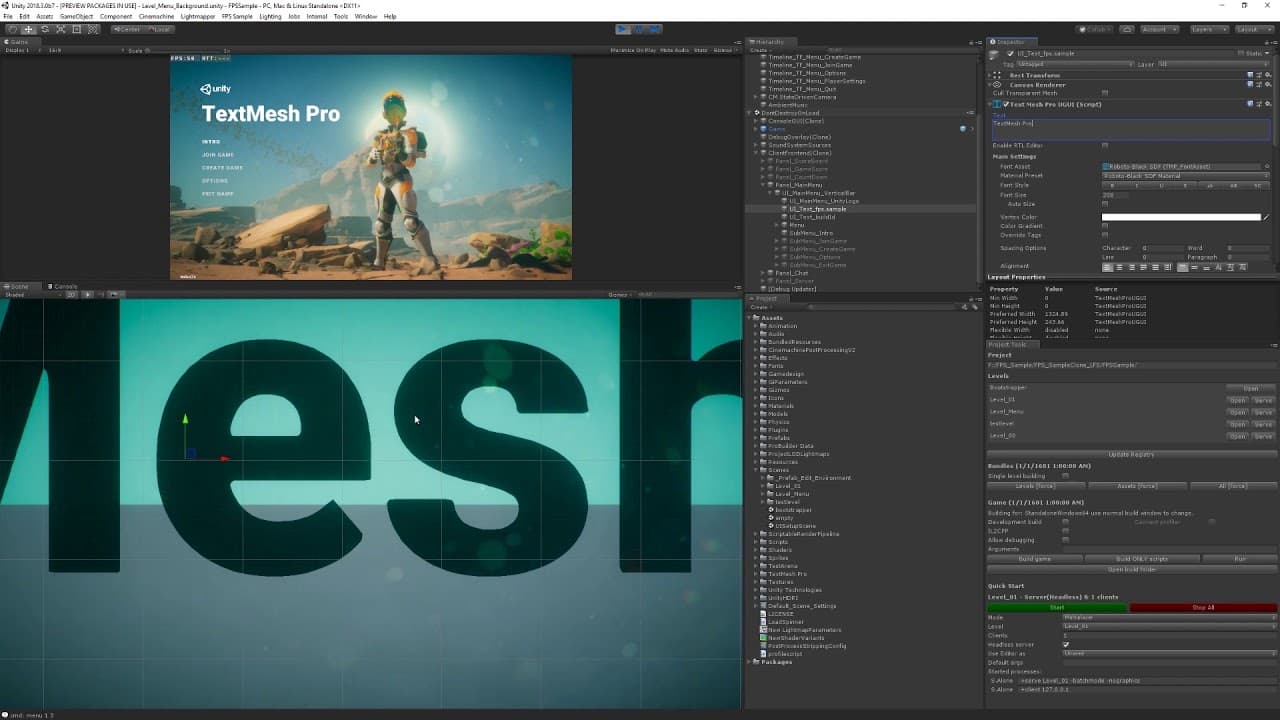Open the Material Preset dropdown

1186,176
